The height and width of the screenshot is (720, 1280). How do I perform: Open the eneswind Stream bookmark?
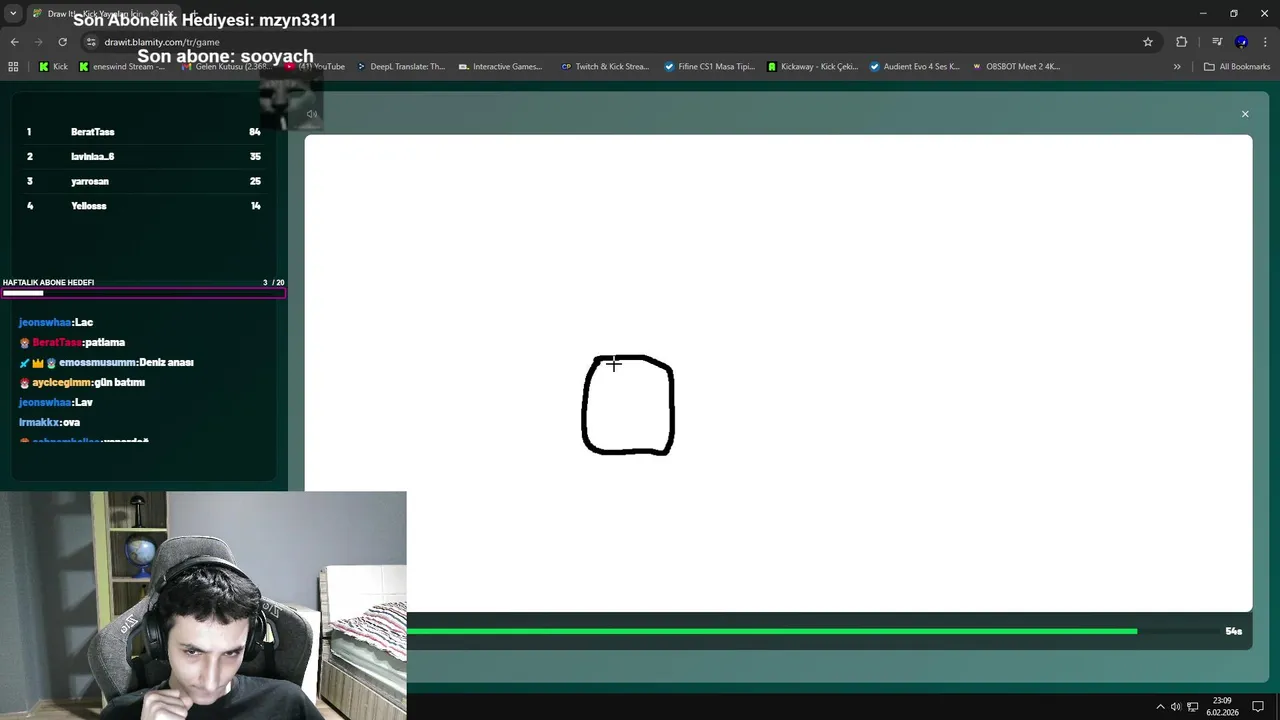tap(122, 67)
